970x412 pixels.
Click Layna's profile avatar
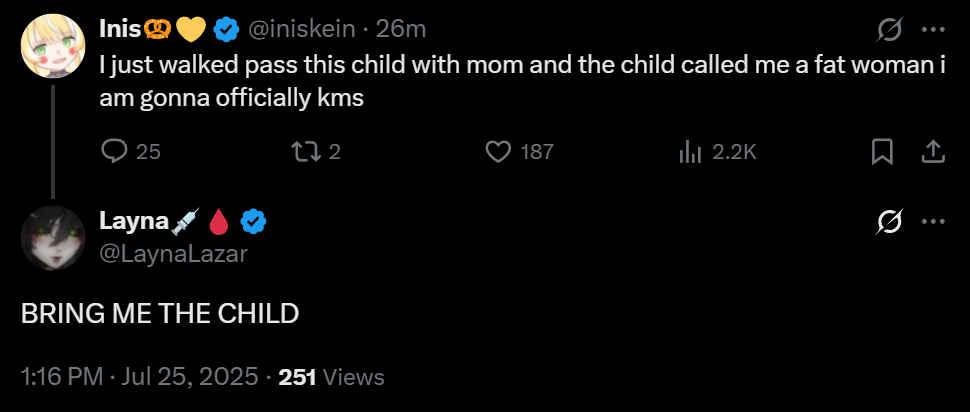pyautogui.click(x=51, y=237)
